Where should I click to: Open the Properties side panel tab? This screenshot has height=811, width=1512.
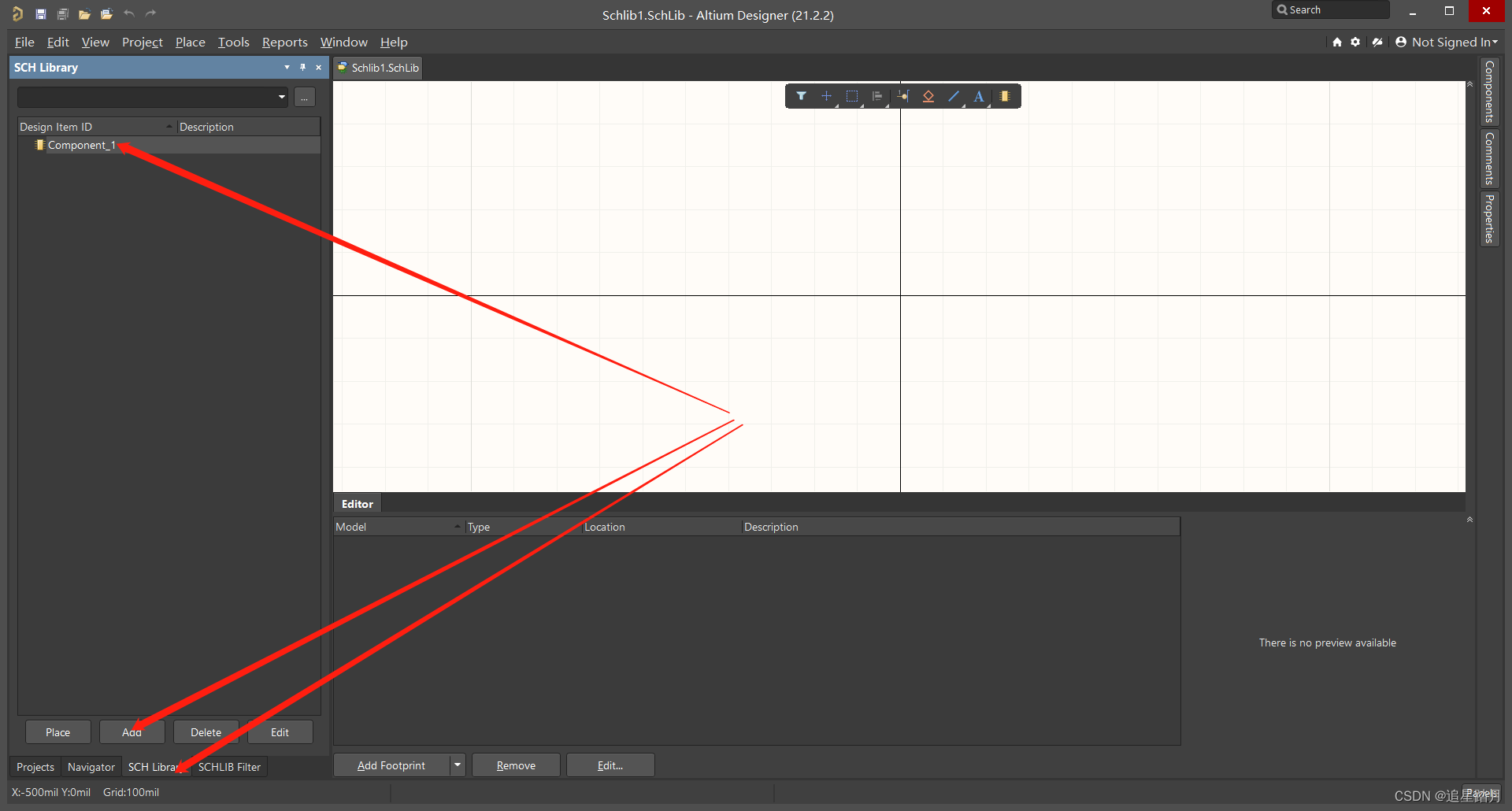(1489, 219)
